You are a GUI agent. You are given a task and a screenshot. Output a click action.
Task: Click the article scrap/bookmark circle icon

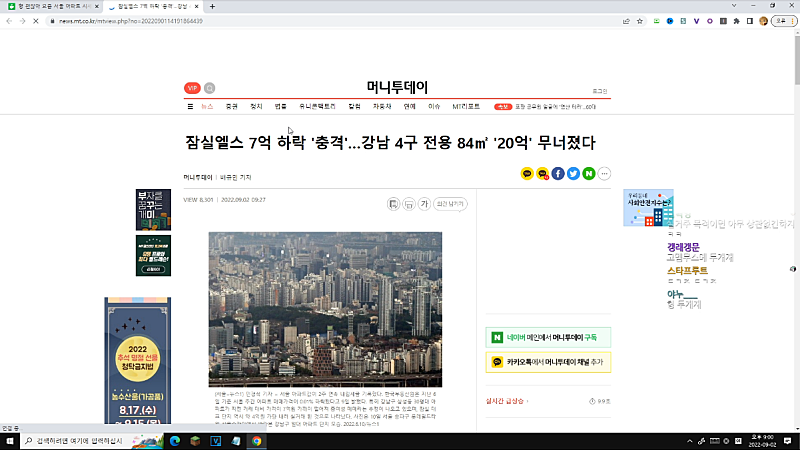[393, 204]
